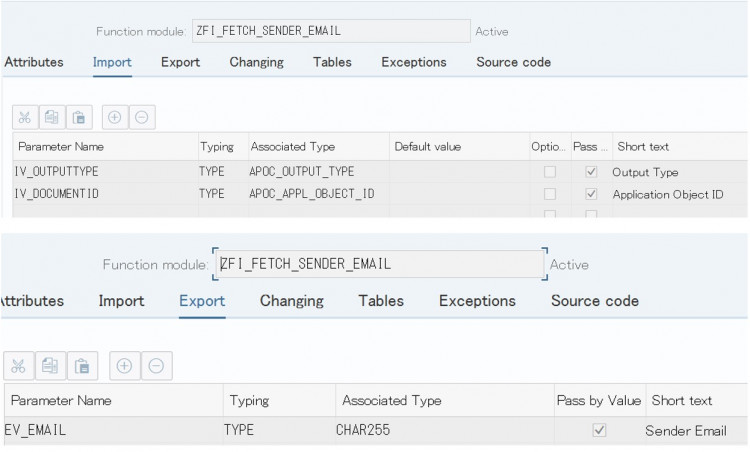Click the Cut icon above the Import parameters table
The image size is (750, 452).
coord(26,117)
